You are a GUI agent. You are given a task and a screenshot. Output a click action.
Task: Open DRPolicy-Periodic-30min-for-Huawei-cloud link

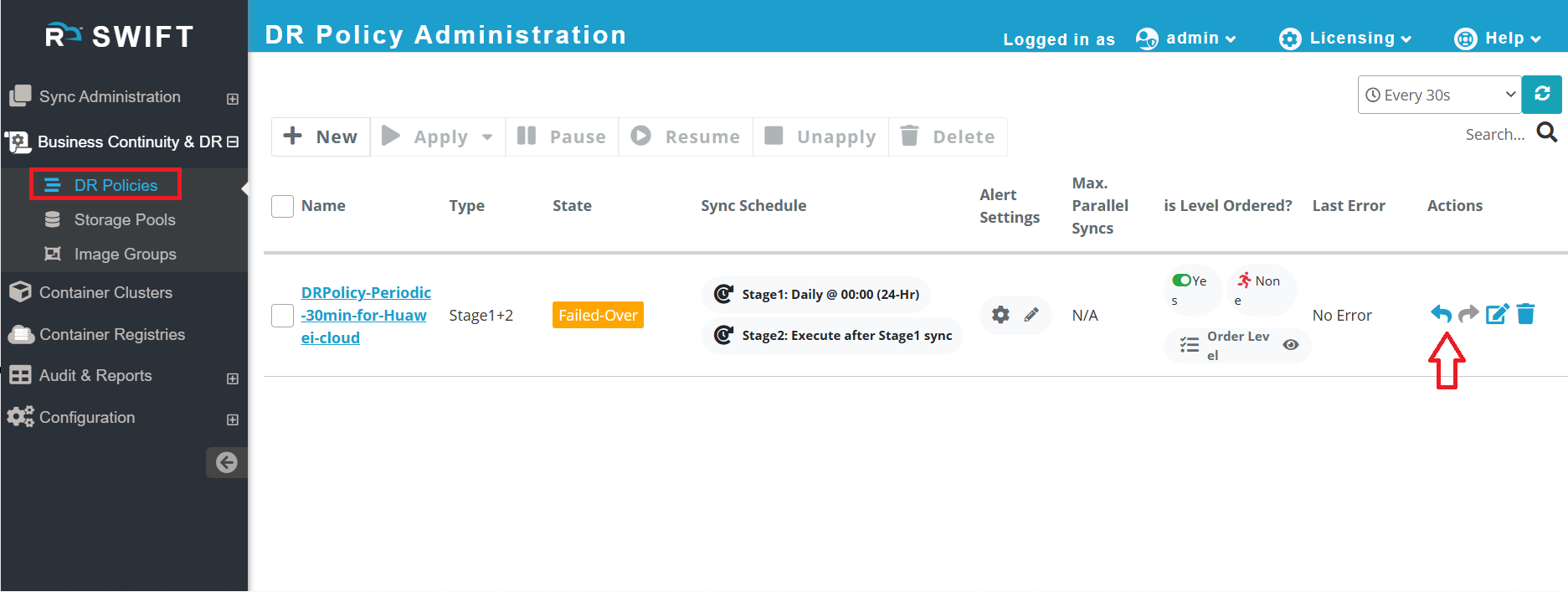coord(366,315)
